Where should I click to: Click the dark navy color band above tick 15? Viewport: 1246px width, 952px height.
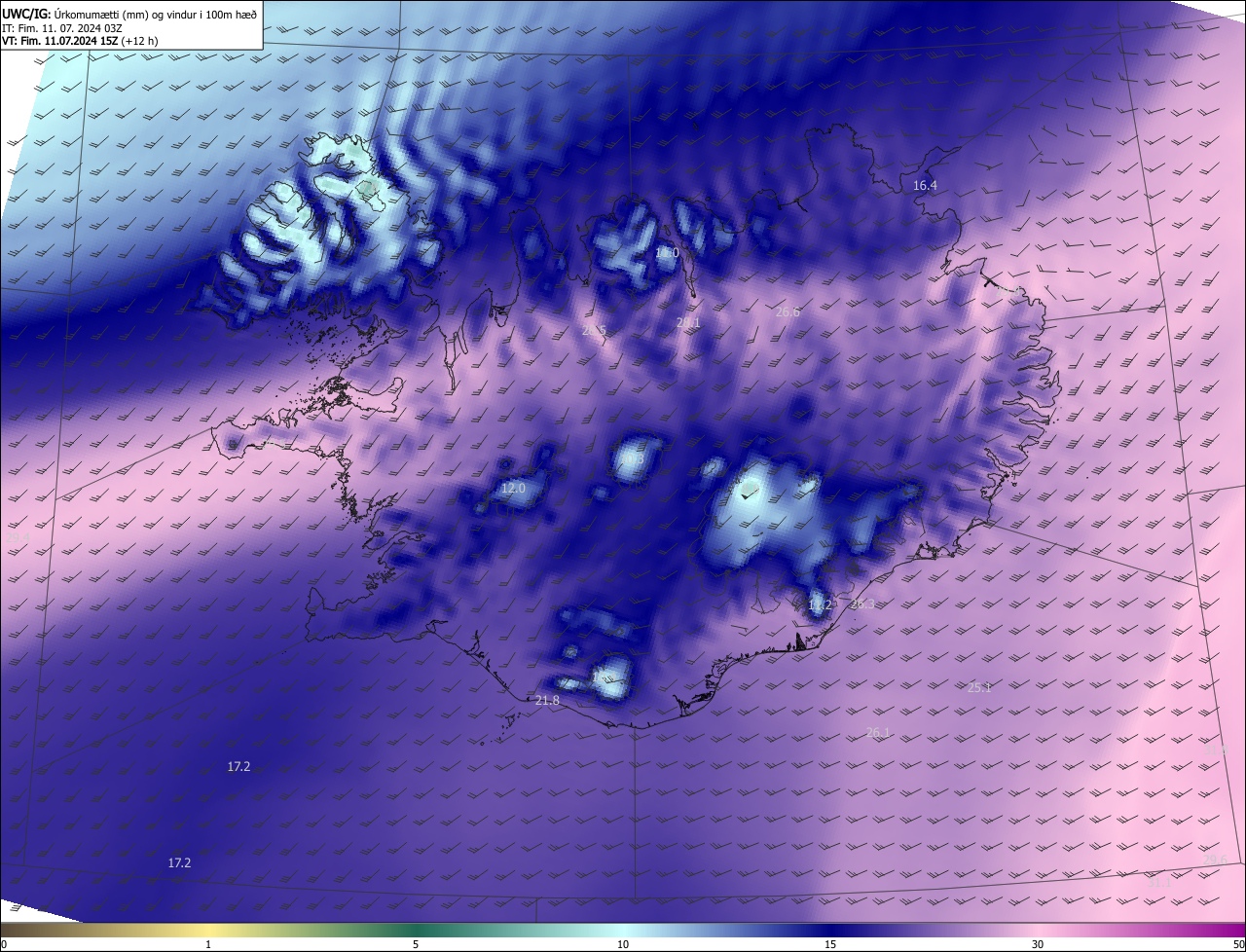click(830, 930)
